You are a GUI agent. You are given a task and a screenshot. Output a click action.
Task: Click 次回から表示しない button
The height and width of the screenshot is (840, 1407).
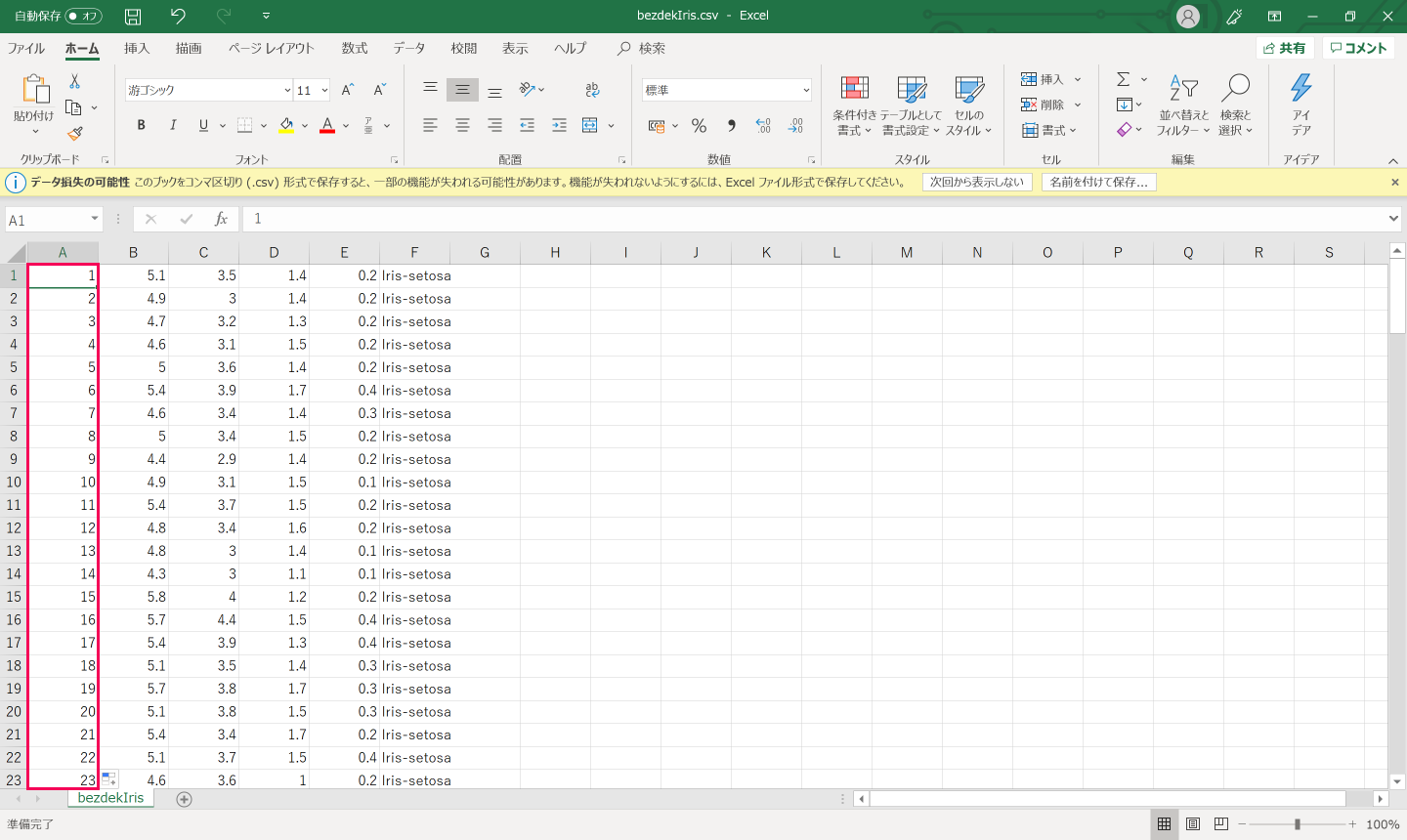click(977, 182)
